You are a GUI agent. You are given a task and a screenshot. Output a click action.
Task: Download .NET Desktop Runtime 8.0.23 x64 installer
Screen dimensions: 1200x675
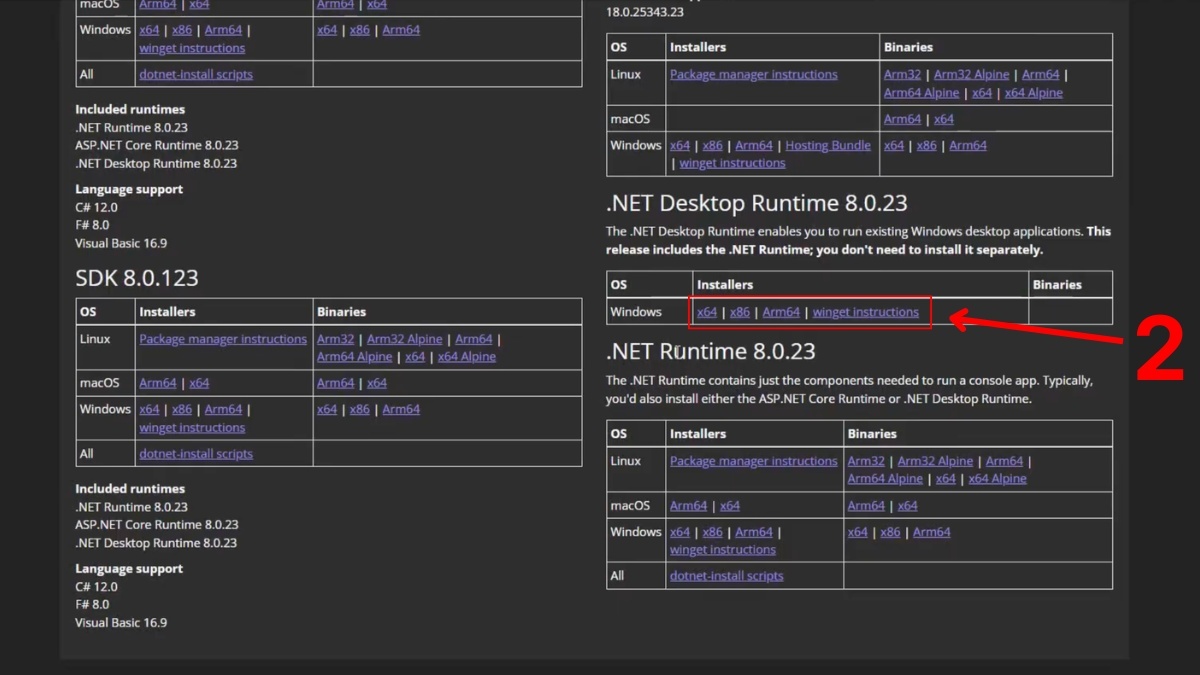[x=707, y=312]
